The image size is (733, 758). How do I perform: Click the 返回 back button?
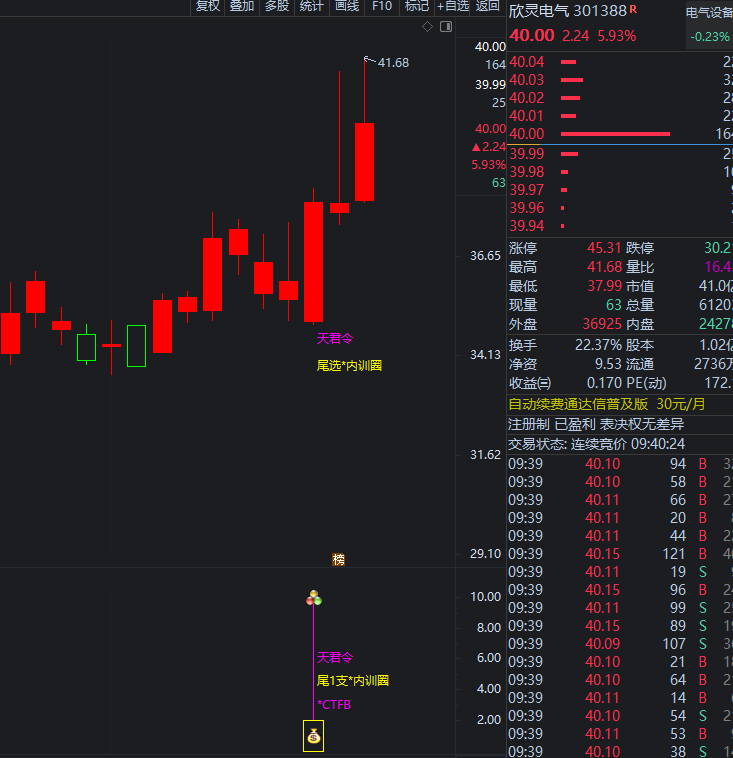(488, 6)
